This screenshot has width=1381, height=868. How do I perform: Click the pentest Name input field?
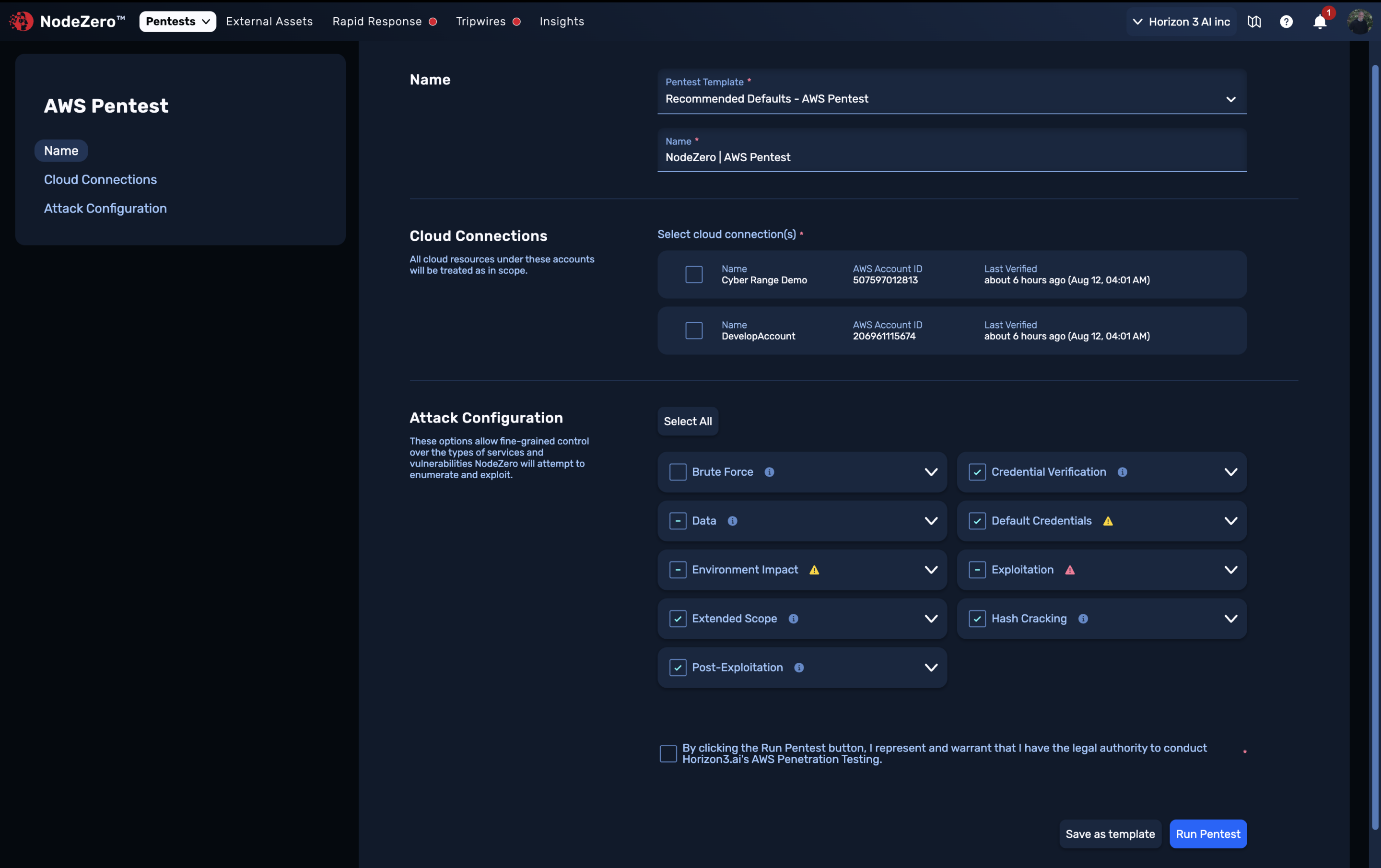pyautogui.click(x=952, y=150)
